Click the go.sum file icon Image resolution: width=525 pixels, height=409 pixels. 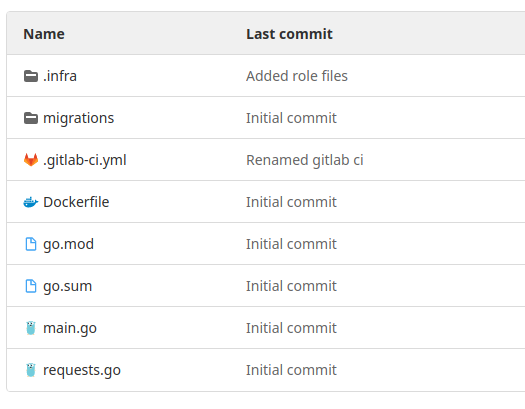click(31, 286)
